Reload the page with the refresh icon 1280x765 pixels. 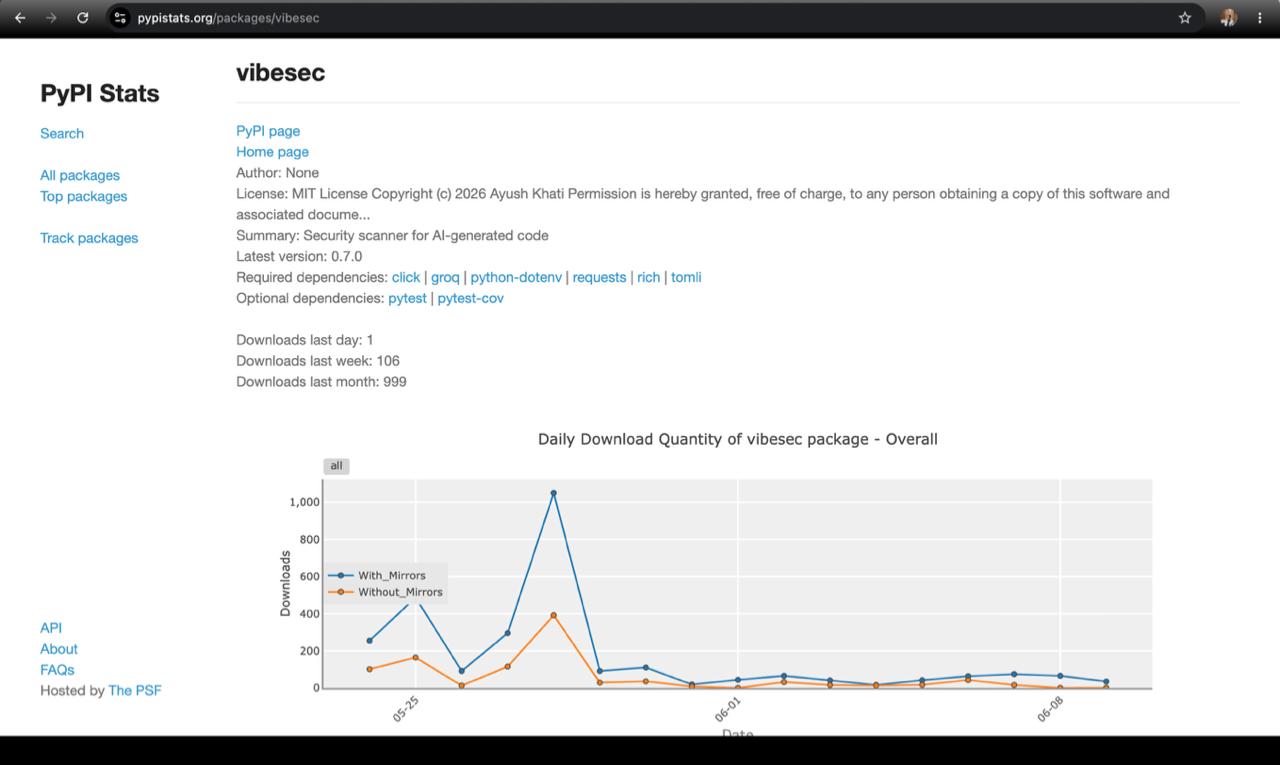coord(83,18)
